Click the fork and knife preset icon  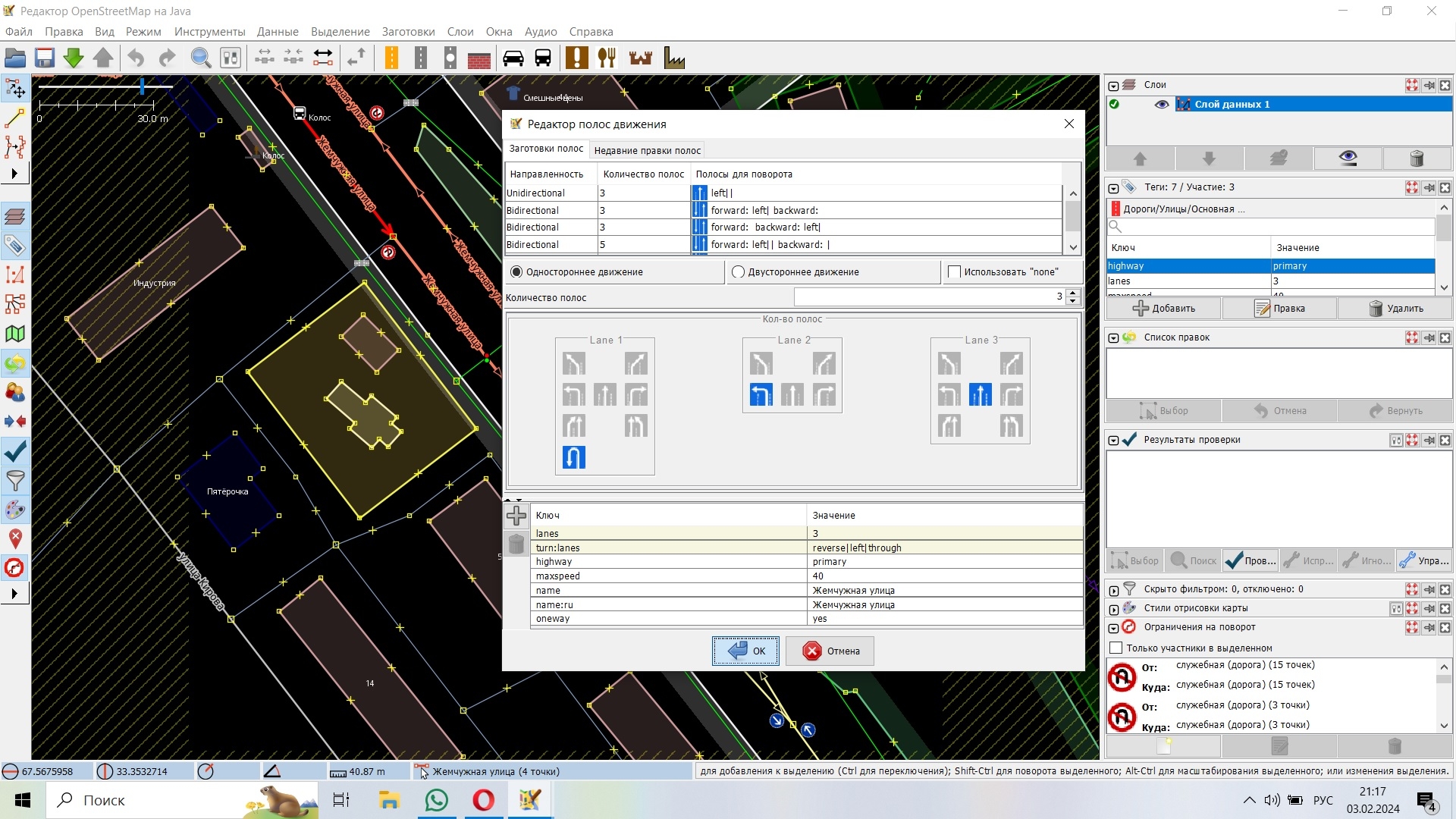coord(607,58)
